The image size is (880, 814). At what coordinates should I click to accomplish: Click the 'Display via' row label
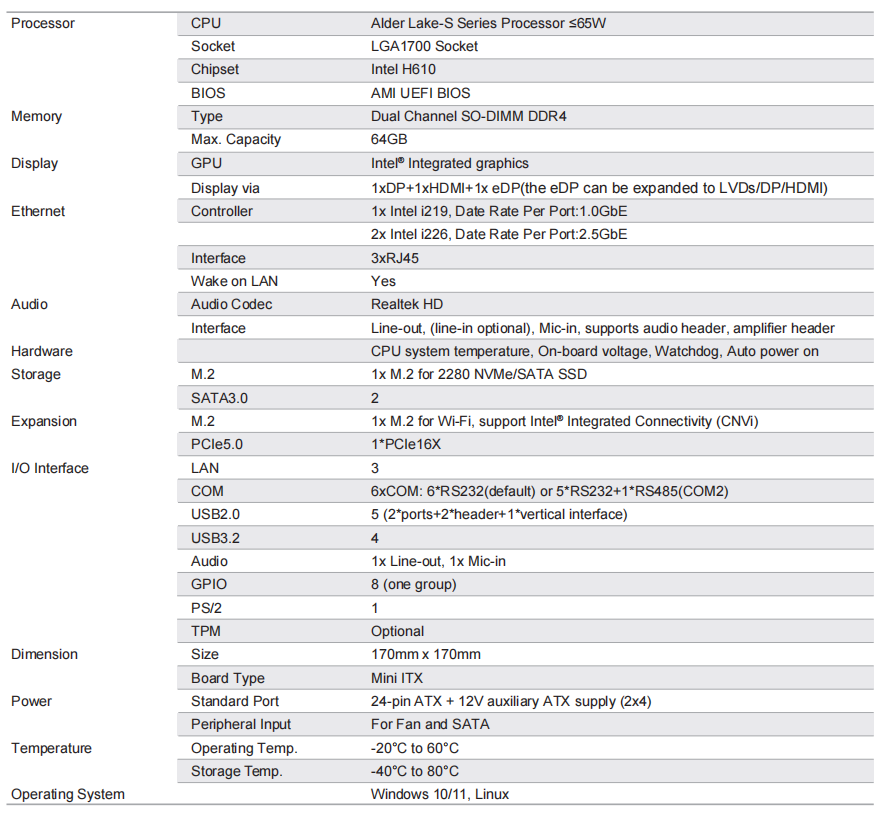(225, 188)
